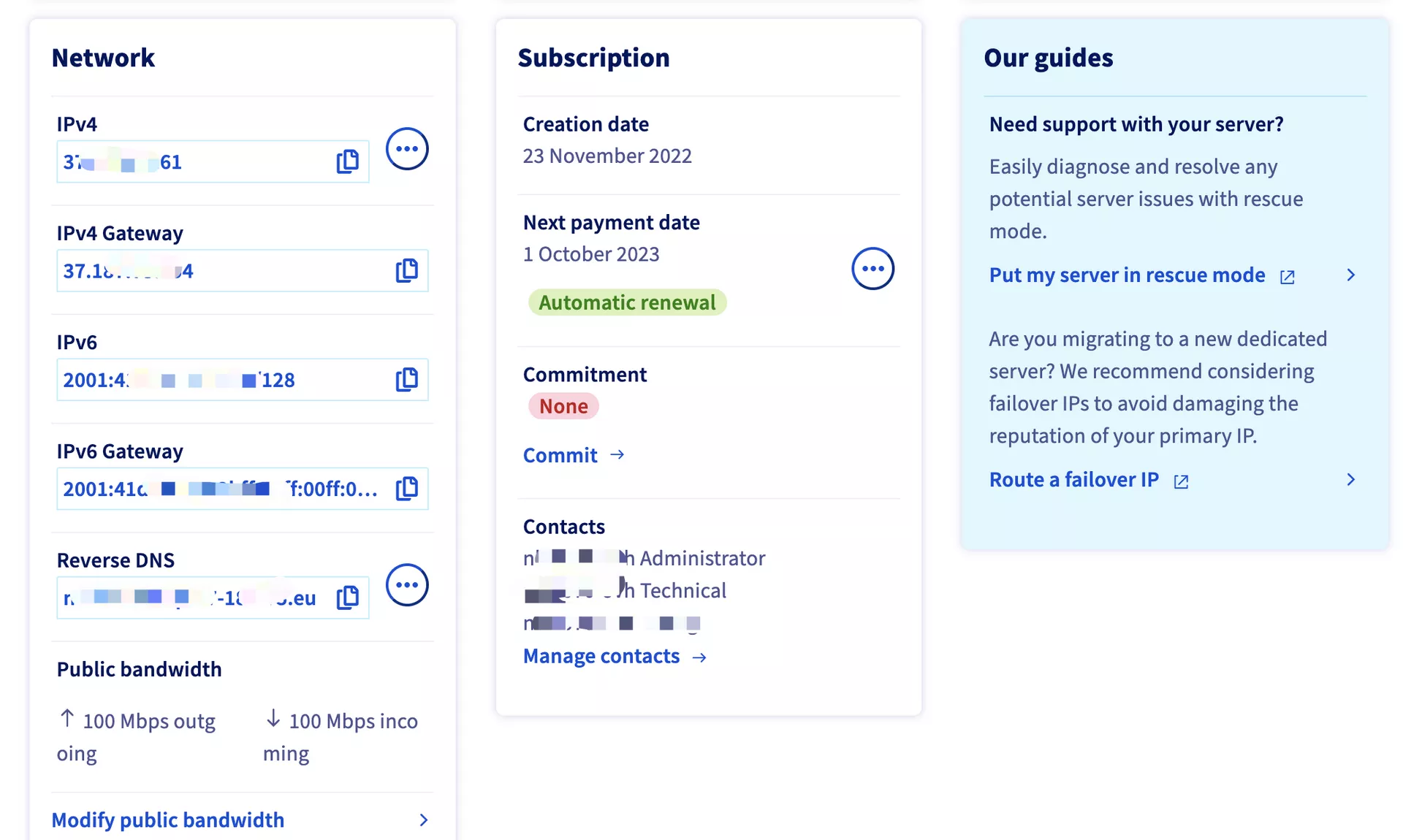The width and height of the screenshot is (1403, 840).
Task: Click the external link icon beside rescue mode
Action: click(x=1288, y=277)
